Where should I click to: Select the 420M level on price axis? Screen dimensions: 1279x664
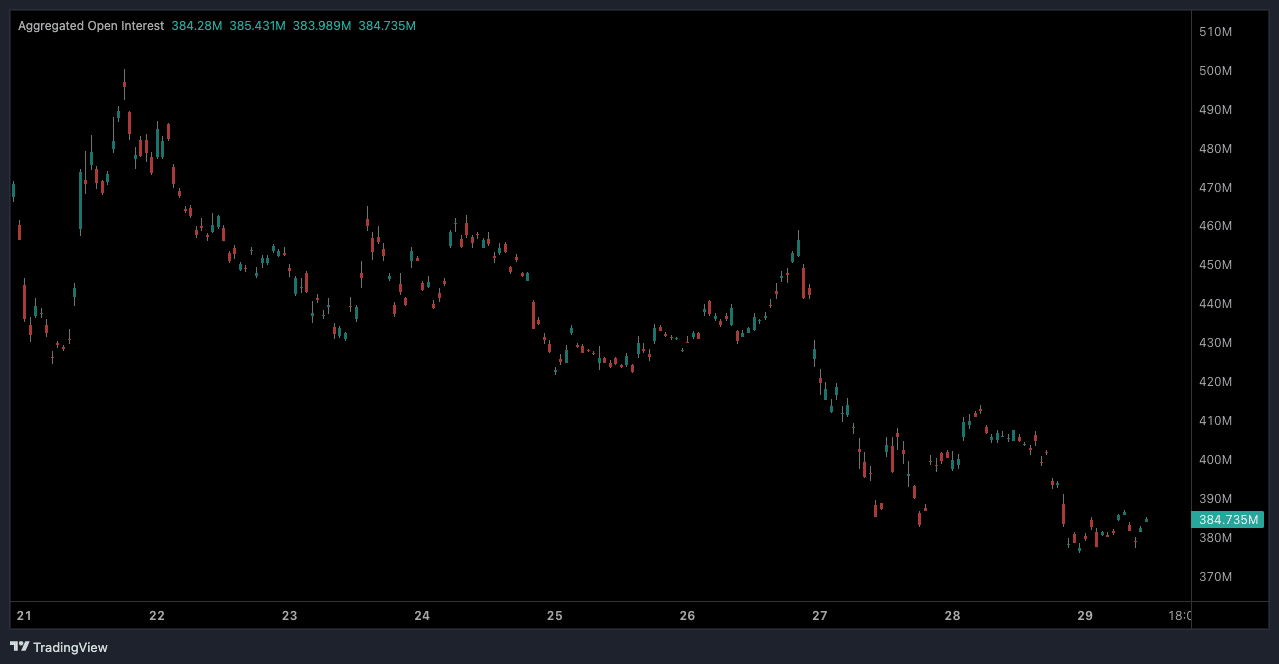1214,382
